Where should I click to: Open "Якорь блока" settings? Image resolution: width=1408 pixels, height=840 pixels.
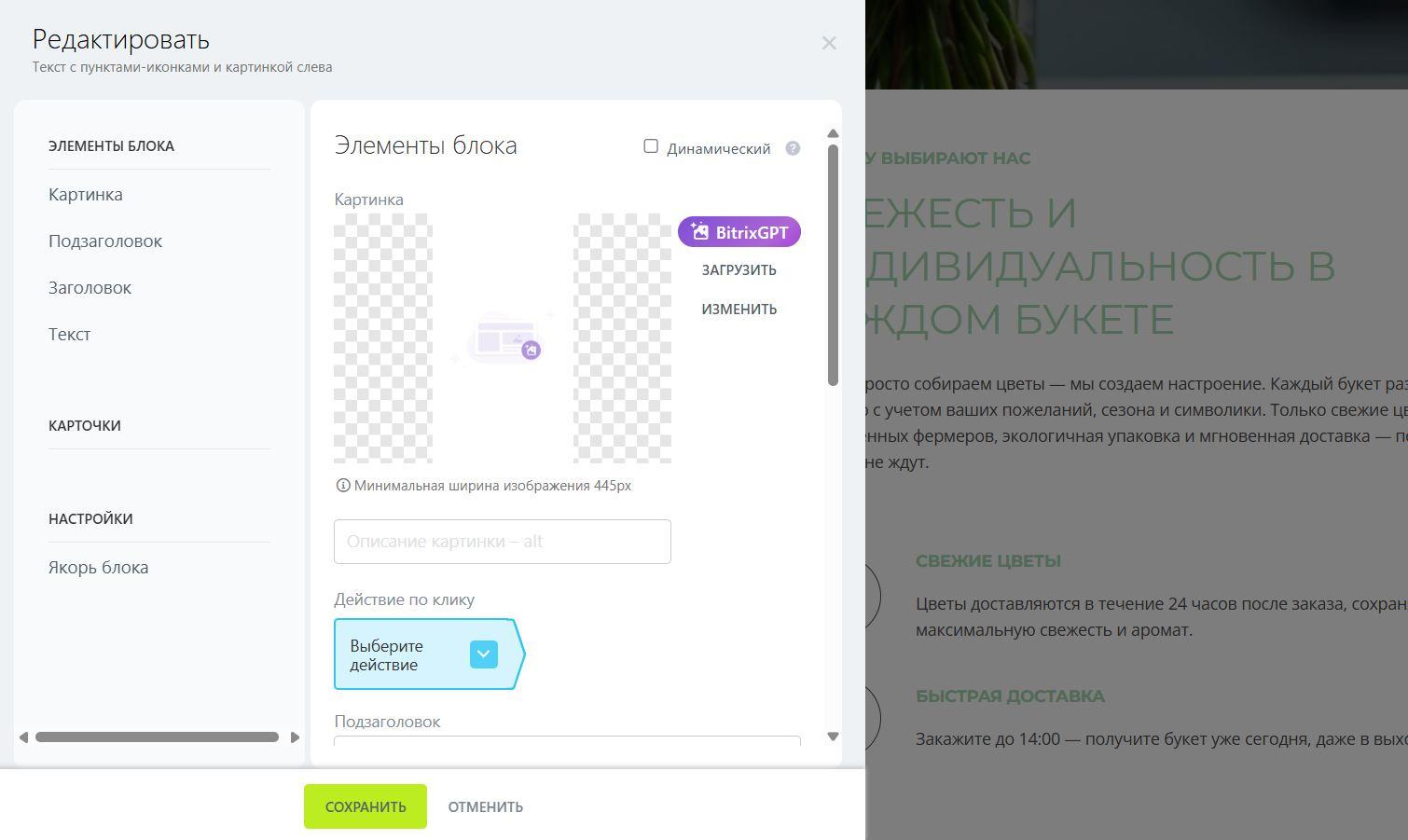(98, 567)
